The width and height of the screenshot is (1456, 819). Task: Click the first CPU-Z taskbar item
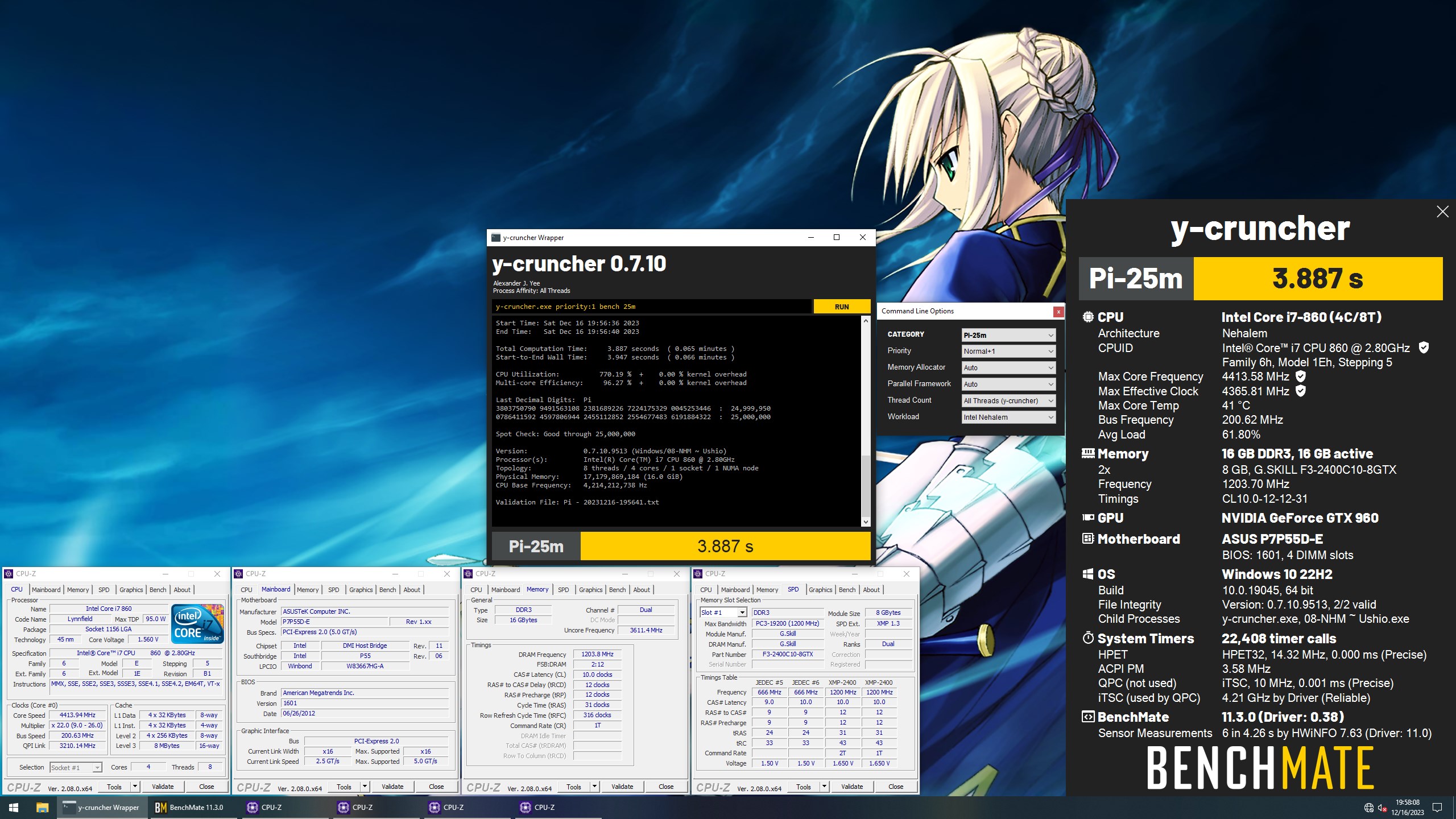click(x=284, y=808)
